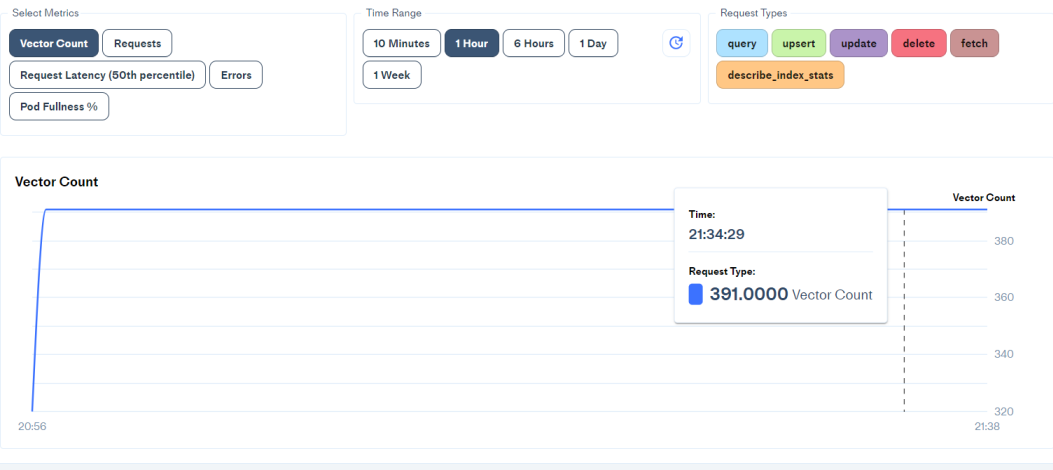Click the 391.0000 value in tooltip
1053x470 pixels.
pos(749,294)
